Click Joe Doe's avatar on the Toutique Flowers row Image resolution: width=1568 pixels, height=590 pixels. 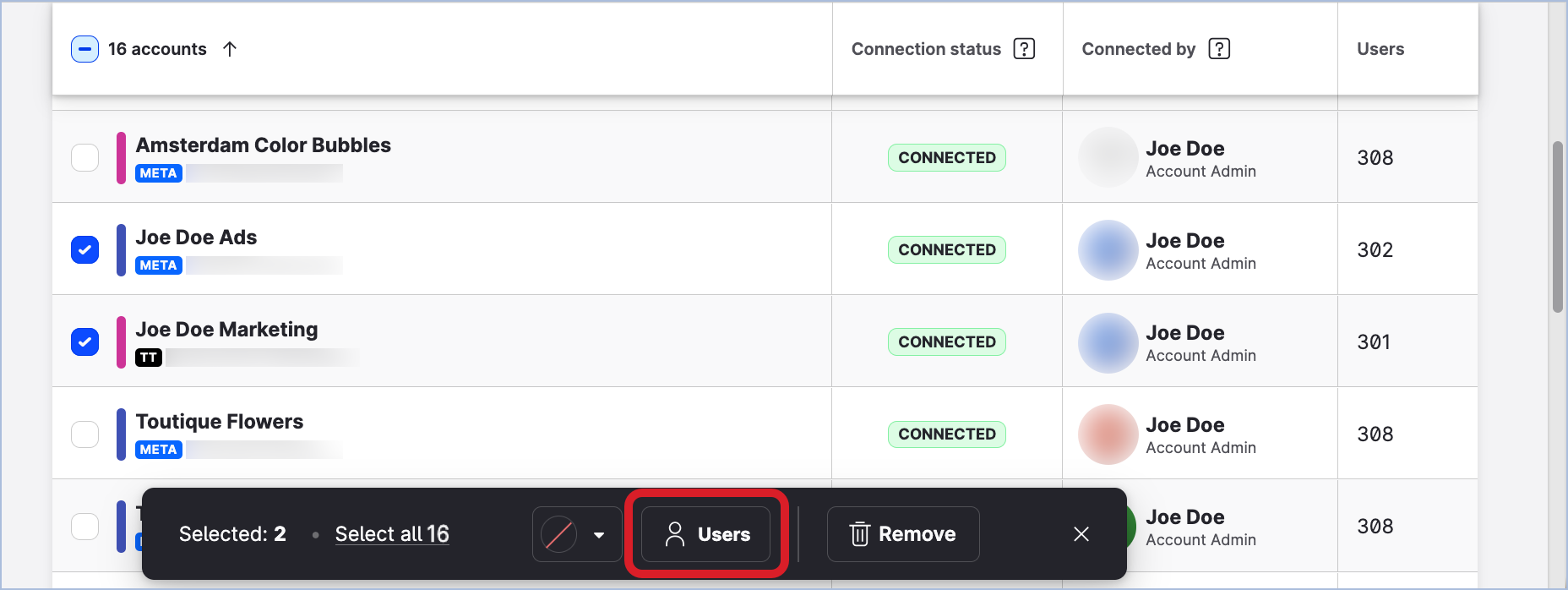pyautogui.click(x=1108, y=434)
